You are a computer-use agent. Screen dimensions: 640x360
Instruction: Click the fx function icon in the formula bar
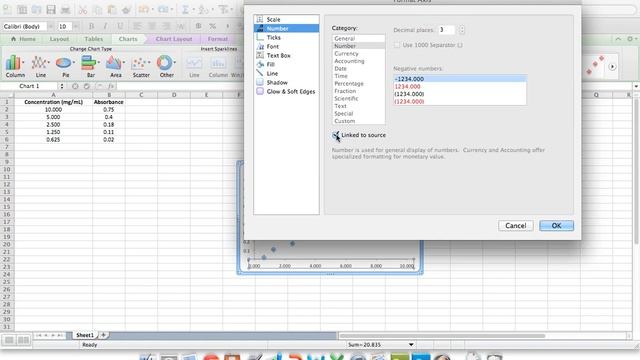click(111, 86)
